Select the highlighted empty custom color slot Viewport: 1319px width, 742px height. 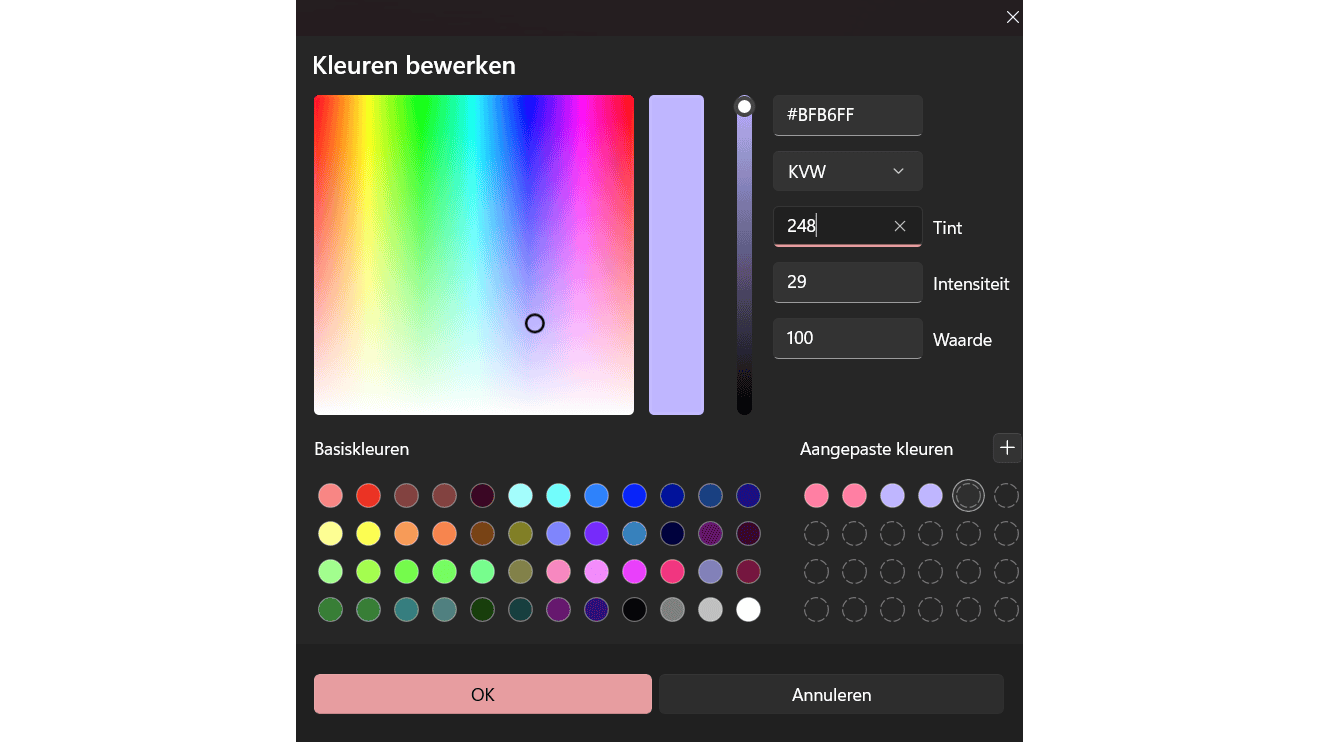pos(968,495)
